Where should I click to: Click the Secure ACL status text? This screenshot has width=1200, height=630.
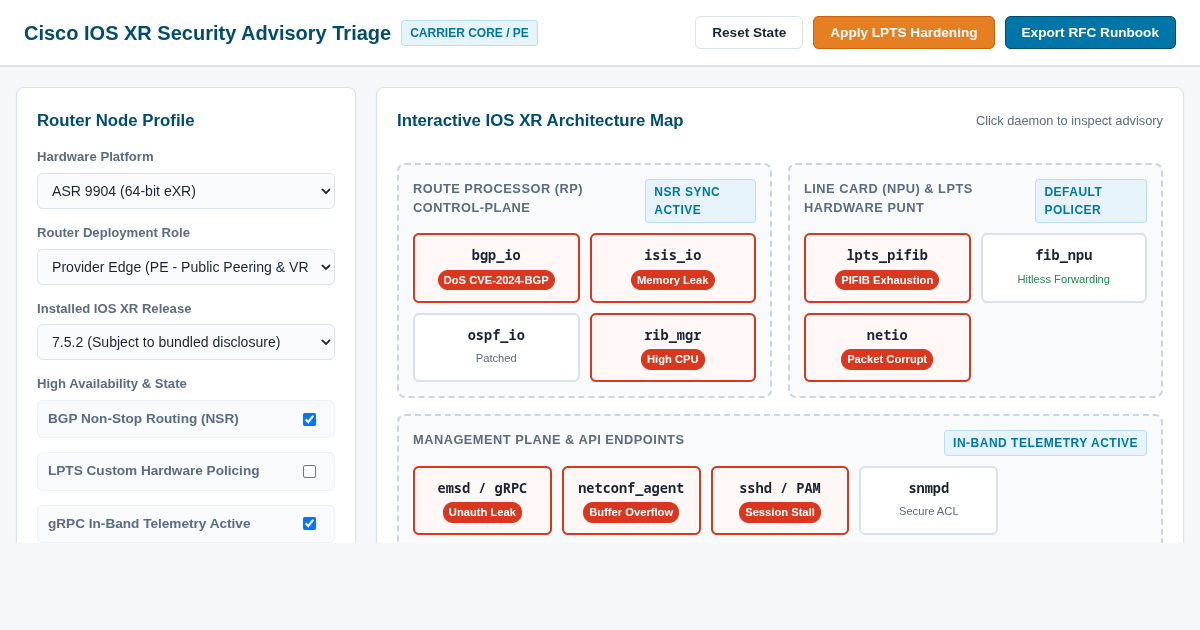tap(929, 511)
